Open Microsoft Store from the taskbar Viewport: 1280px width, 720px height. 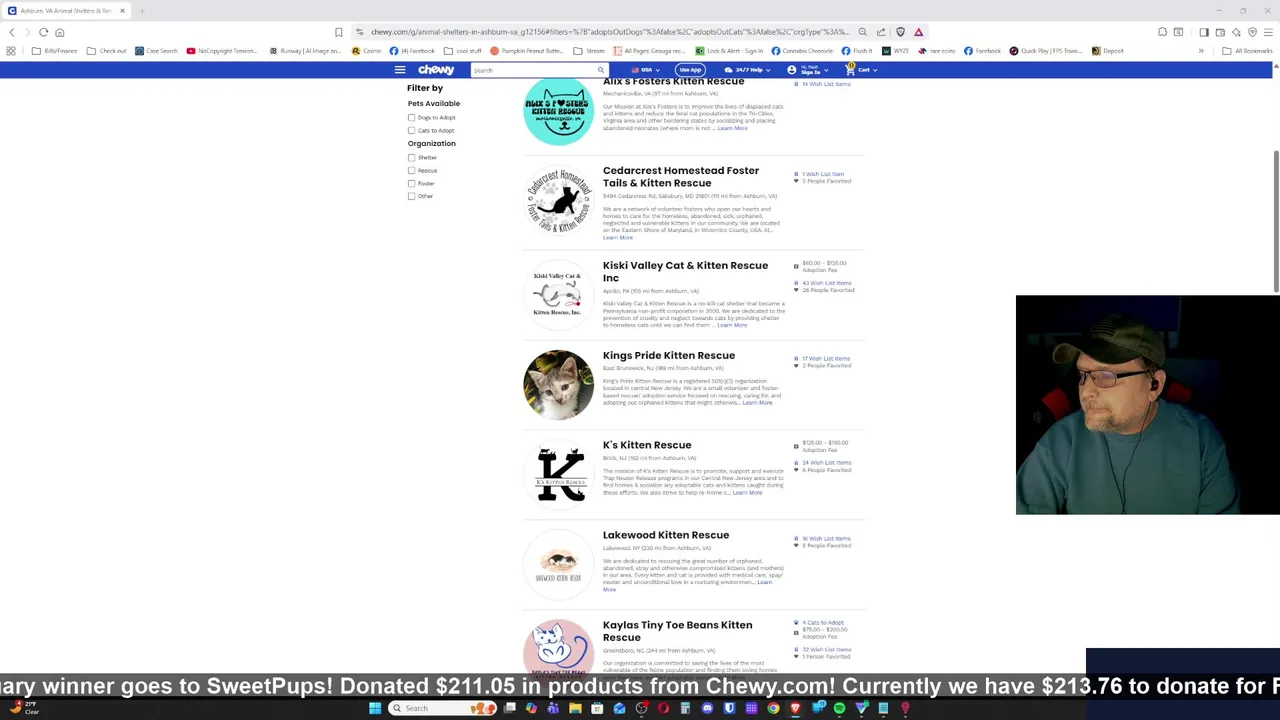[x=597, y=708]
